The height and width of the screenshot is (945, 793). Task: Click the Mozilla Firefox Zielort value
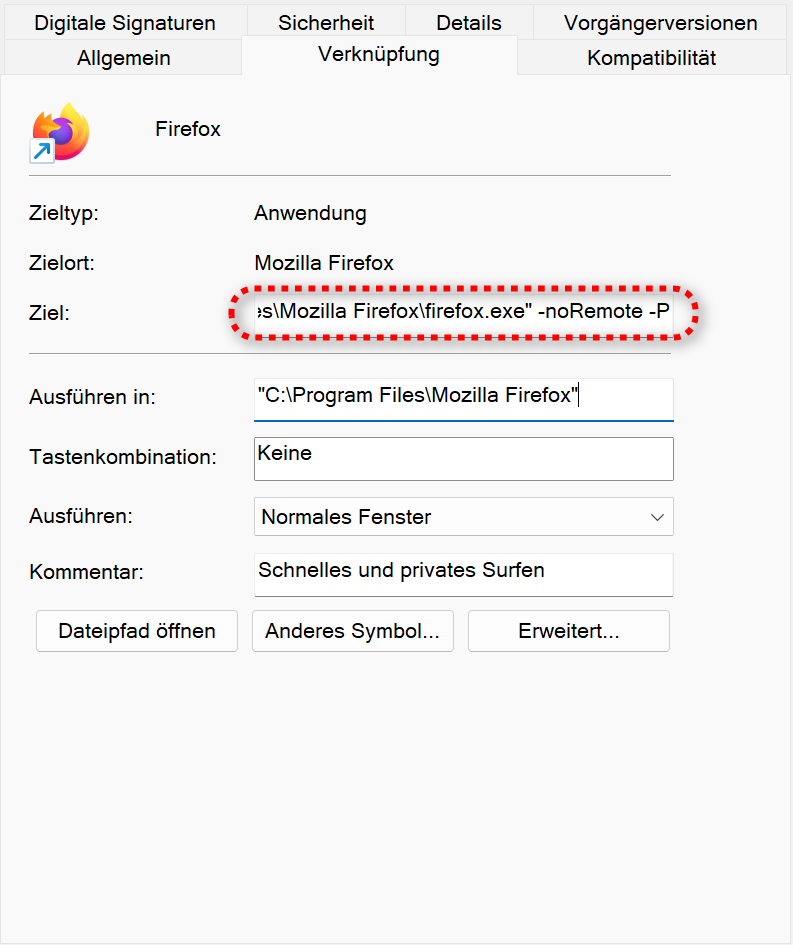click(324, 263)
